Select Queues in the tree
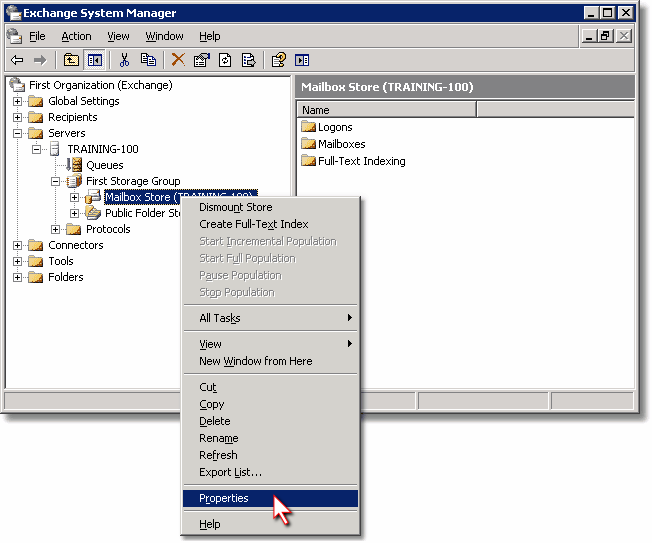 coord(105,165)
